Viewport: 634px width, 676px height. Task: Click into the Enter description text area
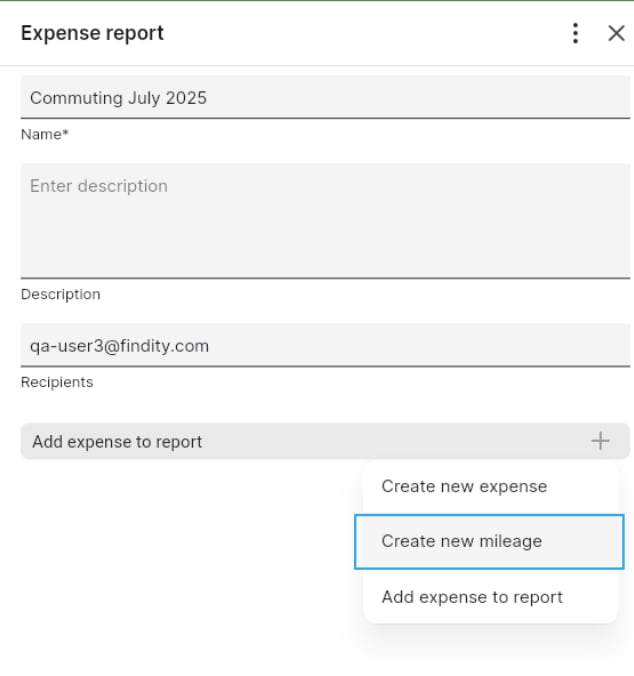[x=325, y=221]
